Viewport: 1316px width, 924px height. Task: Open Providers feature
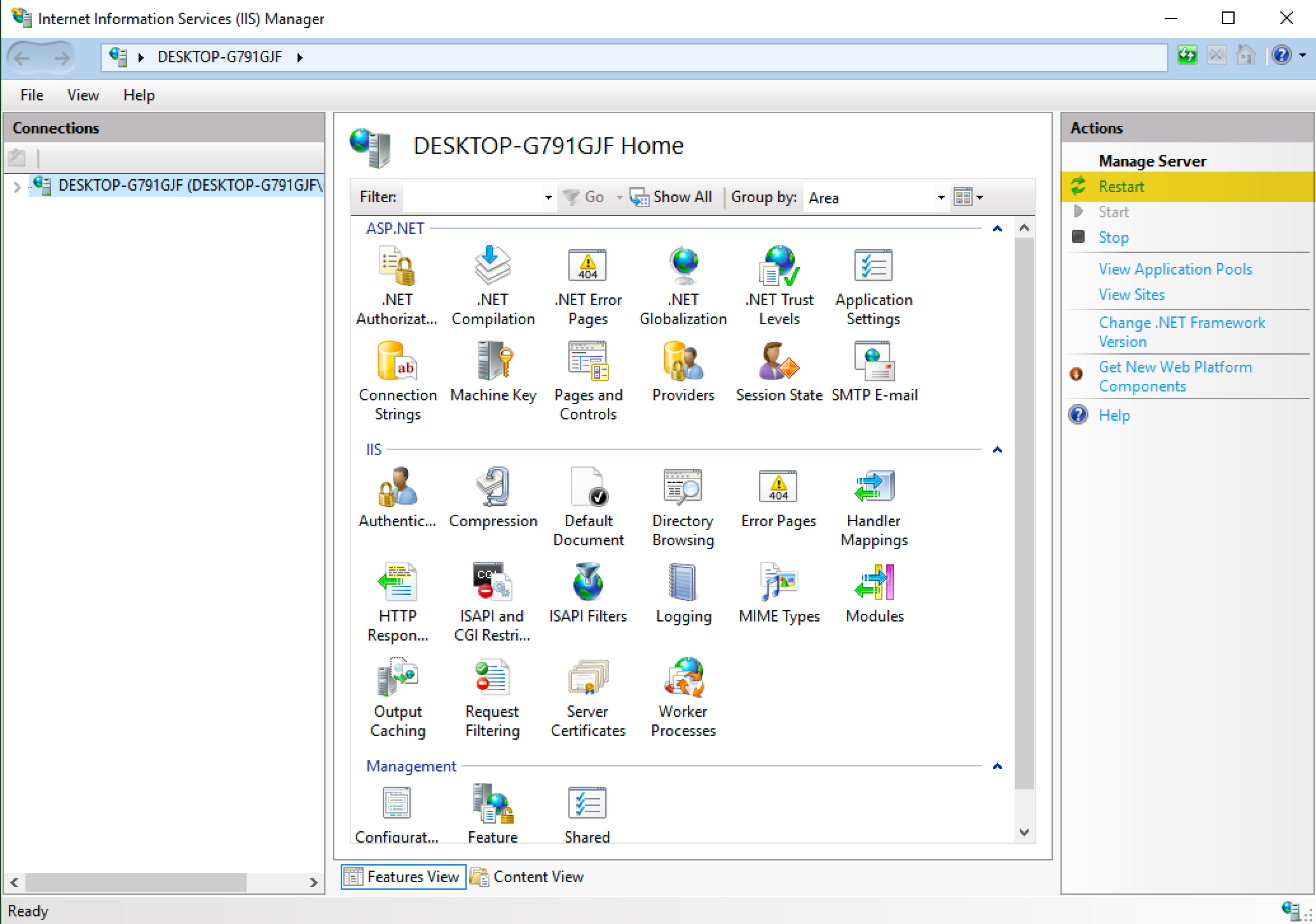tap(683, 372)
